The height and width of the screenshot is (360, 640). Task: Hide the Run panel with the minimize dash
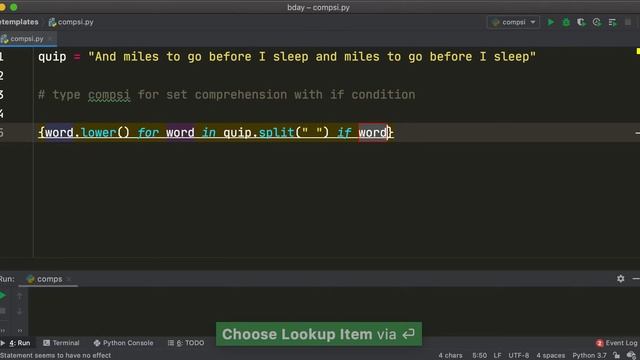pyautogui.click(x=636, y=279)
